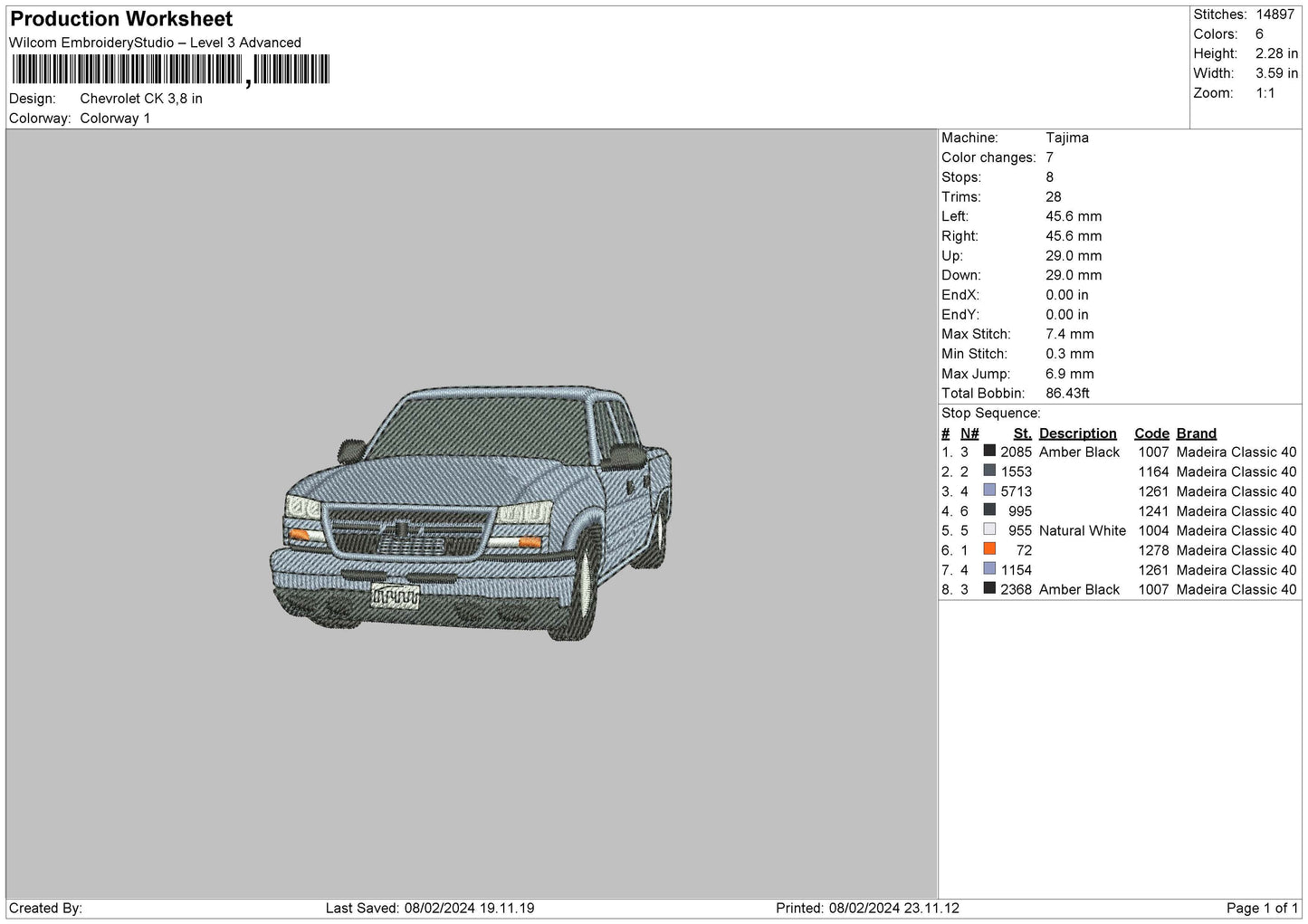Click stitch count '2085' in row 1
Screen dimensions: 1308x924
pos(1016,452)
